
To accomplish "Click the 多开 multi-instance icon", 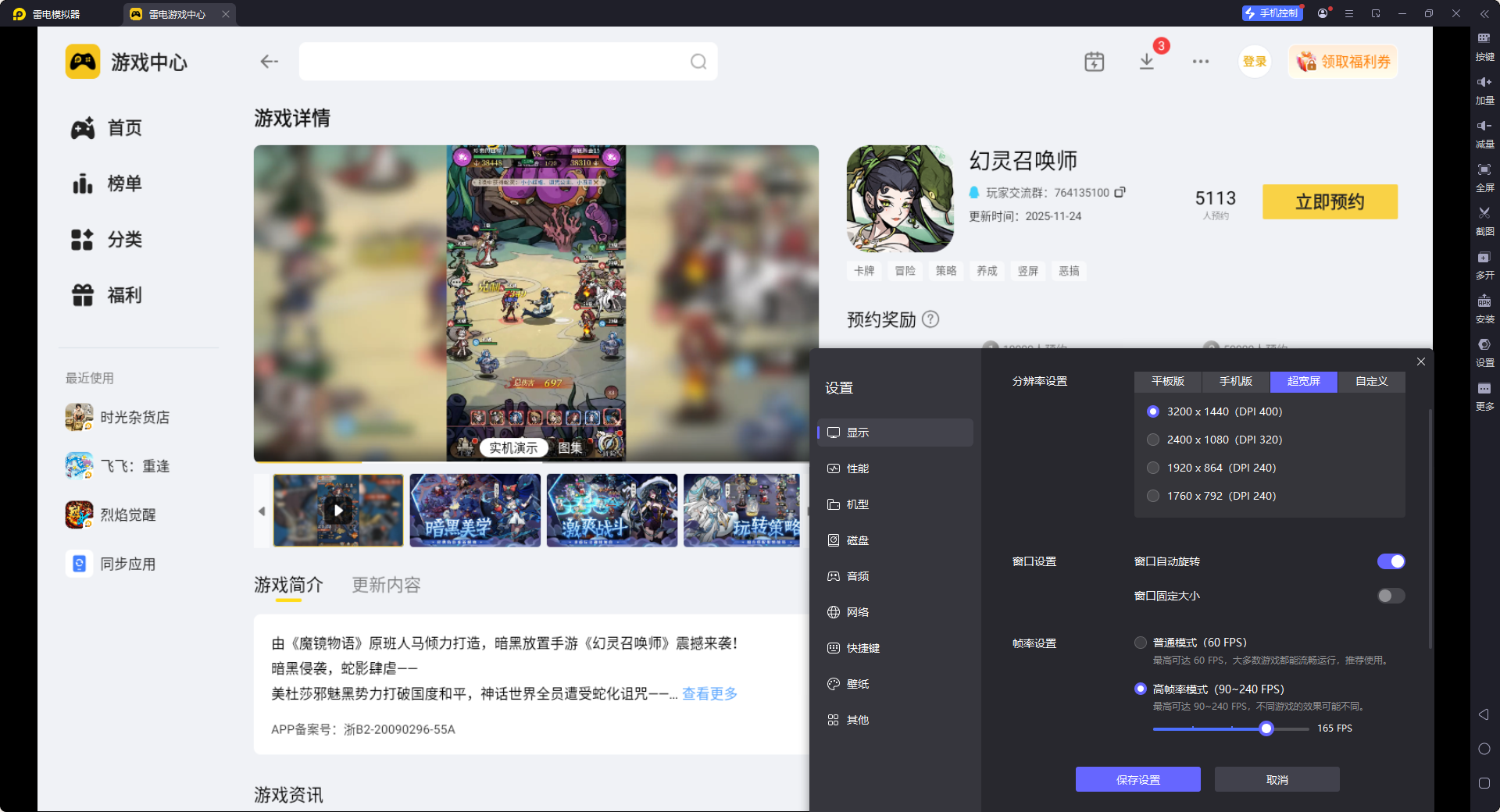I will [x=1484, y=265].
